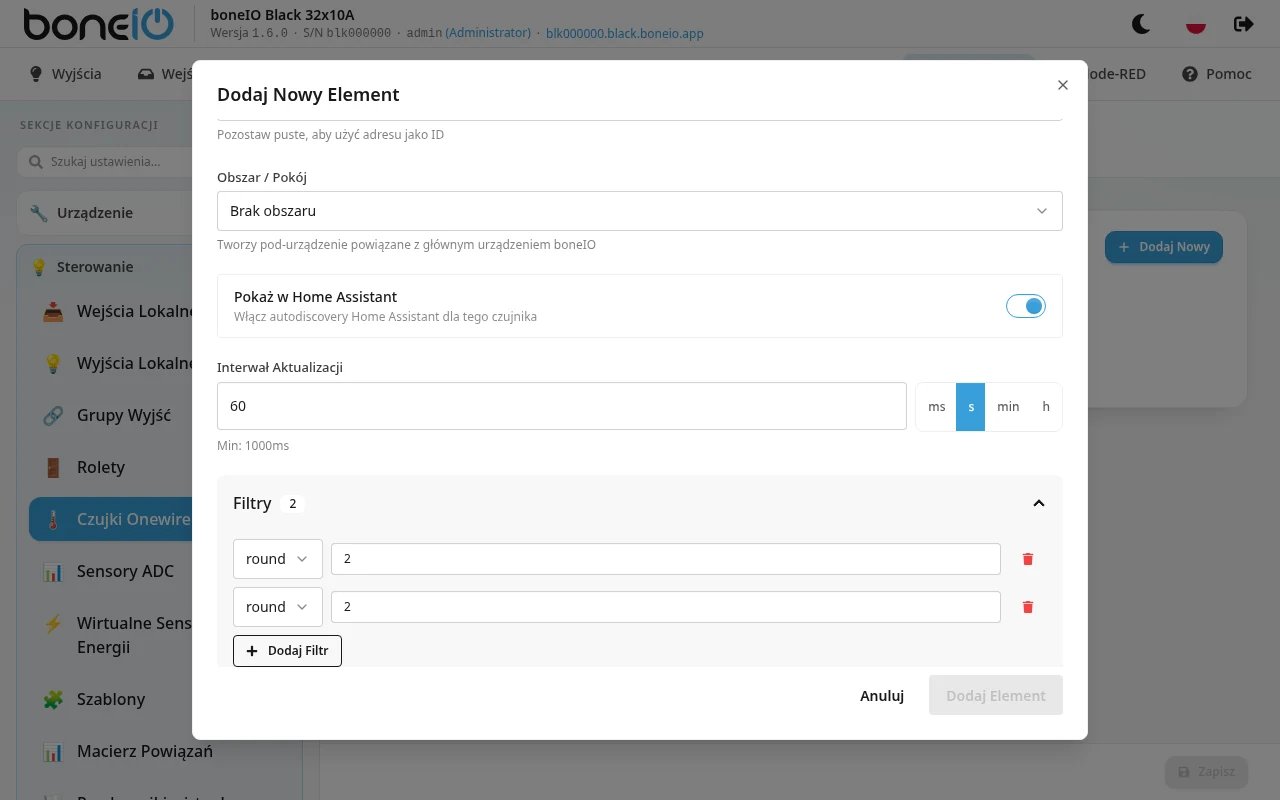Choose min as interval unit
This screenshot has width=1280, height=800.
(1008, 406)
